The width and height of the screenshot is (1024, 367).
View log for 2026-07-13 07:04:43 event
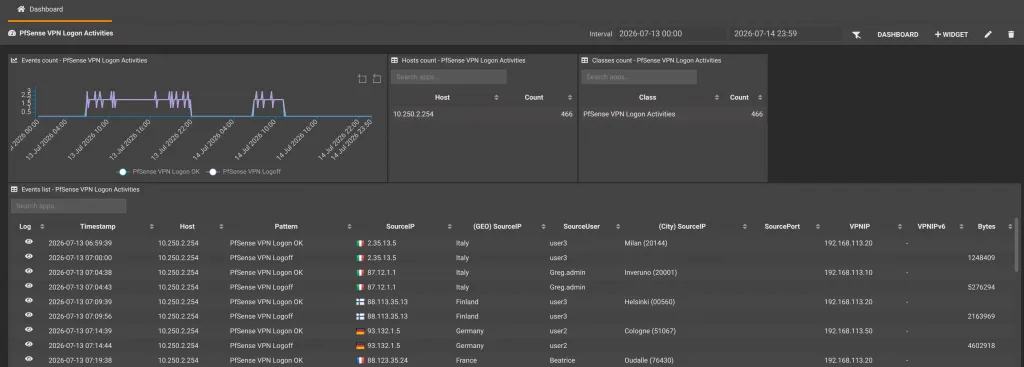[29, 286]
